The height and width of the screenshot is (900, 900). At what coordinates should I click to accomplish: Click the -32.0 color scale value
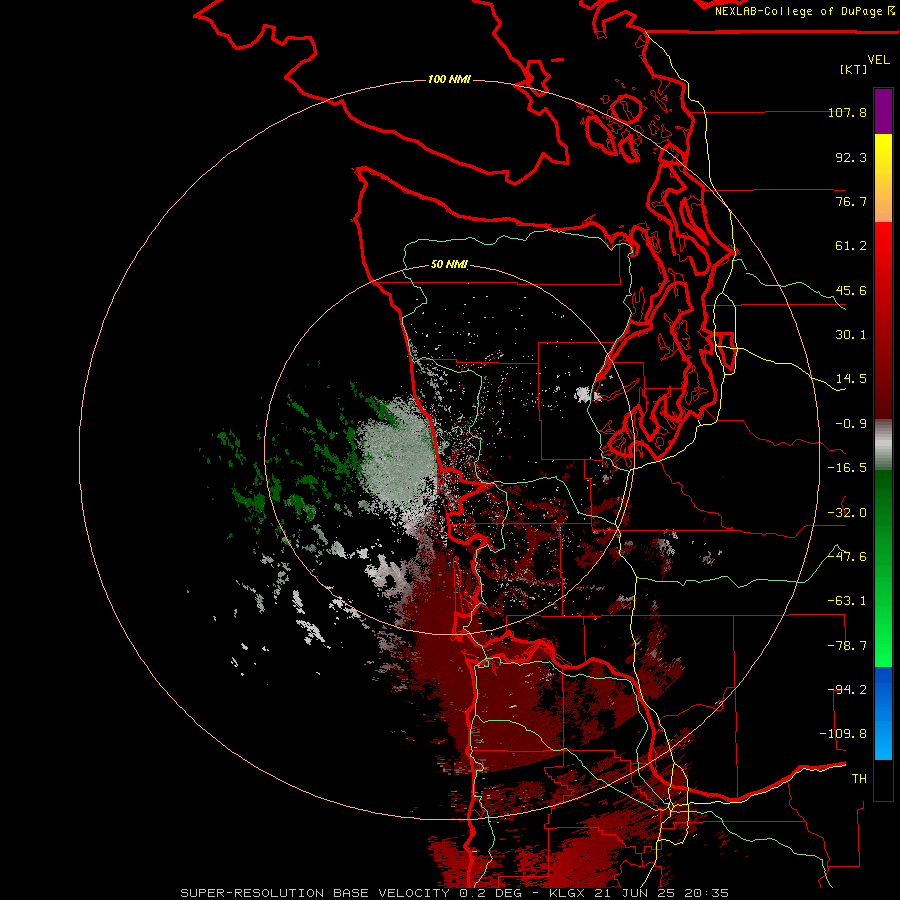pos(847,513)
